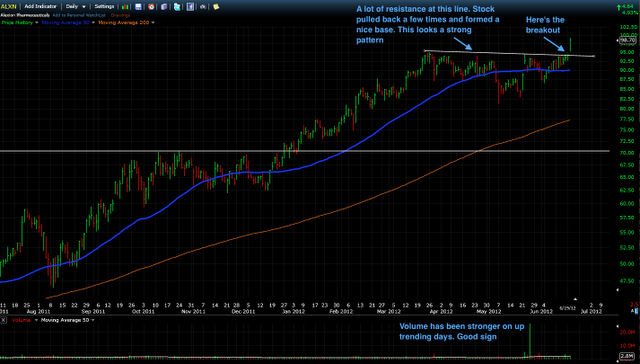Click the ALXN ticker symbol
Image resolution: width=640 pixels, height=364 pixels.
pyautogui.click(x=8, y=7)
